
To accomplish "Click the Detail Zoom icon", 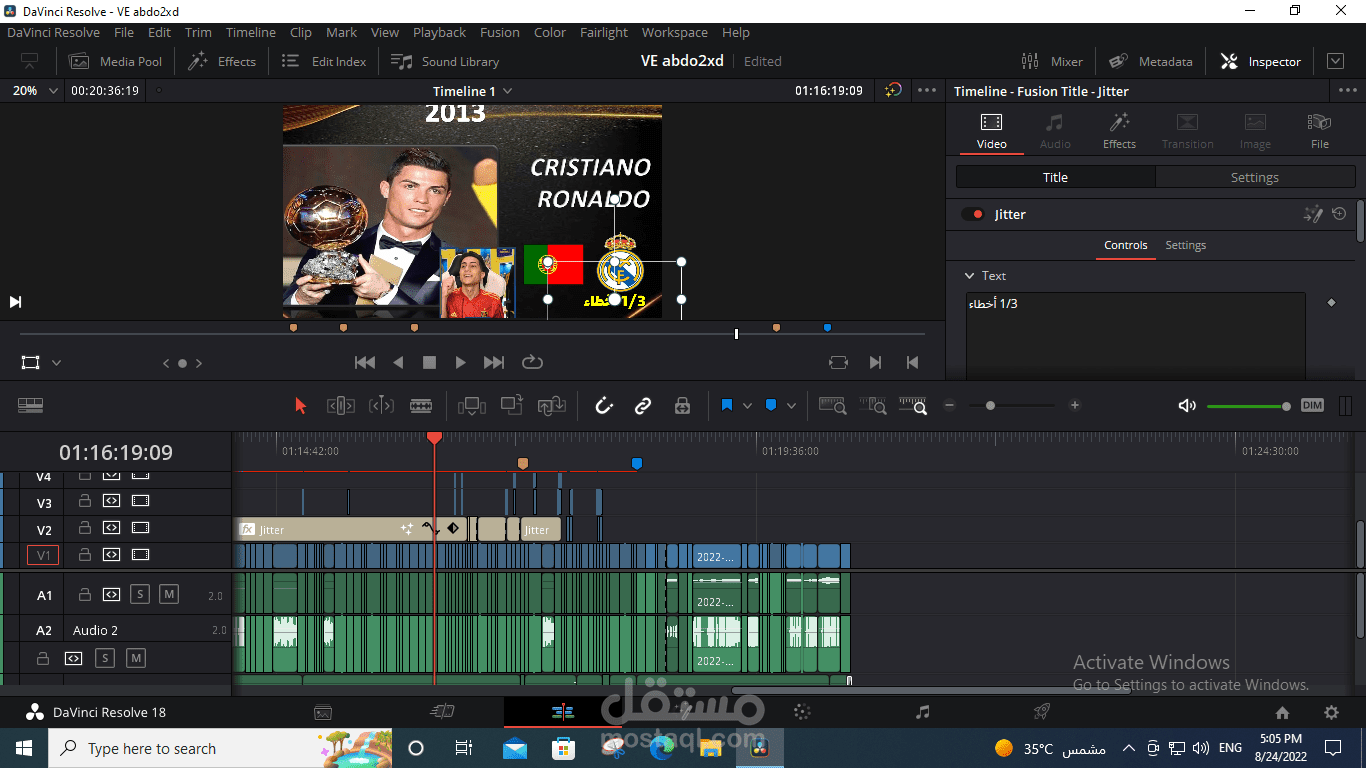I will tap(873, 405).
